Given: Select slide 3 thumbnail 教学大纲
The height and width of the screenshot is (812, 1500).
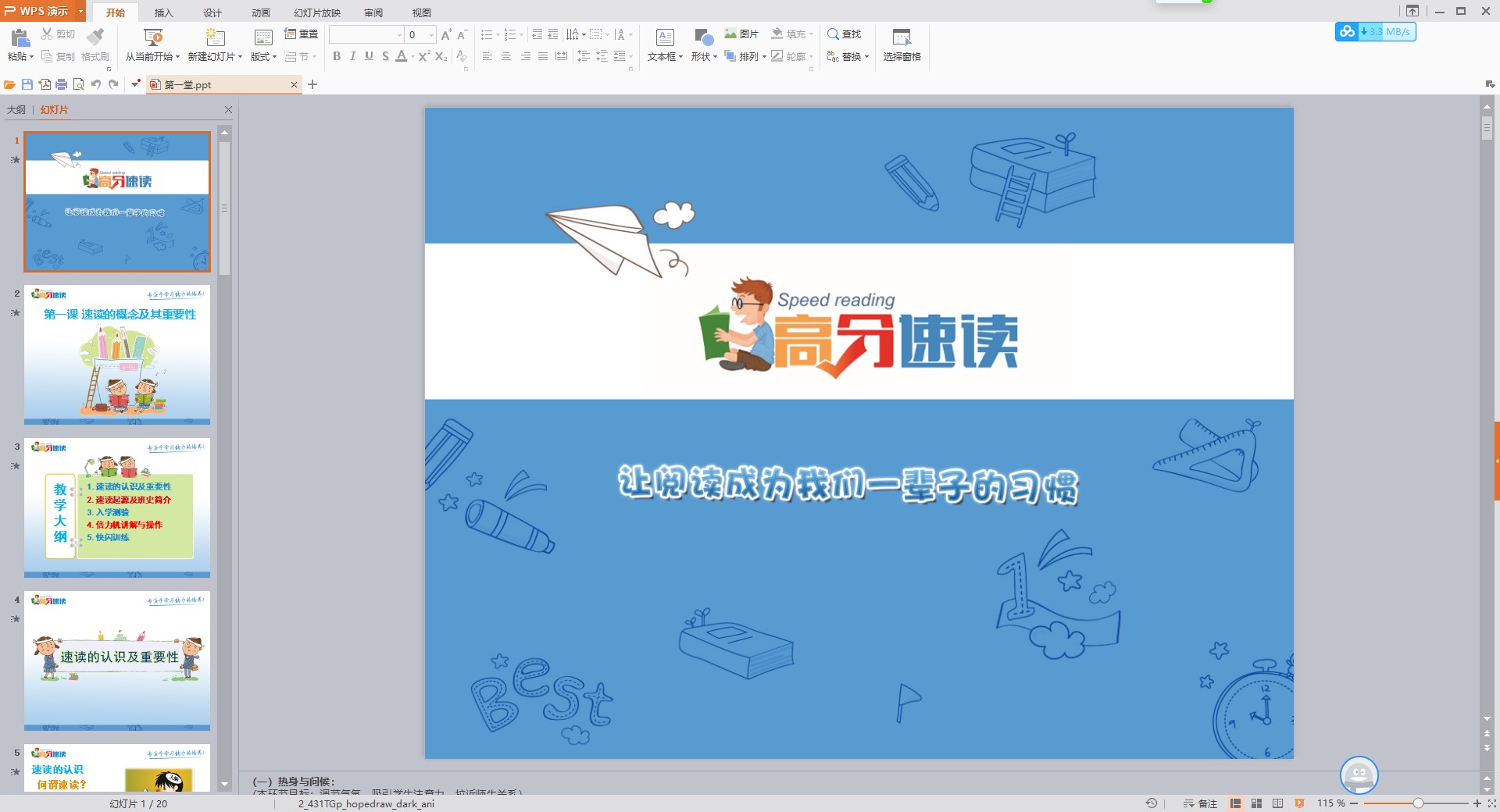Looking at the screenshot, I should point(117,507).
